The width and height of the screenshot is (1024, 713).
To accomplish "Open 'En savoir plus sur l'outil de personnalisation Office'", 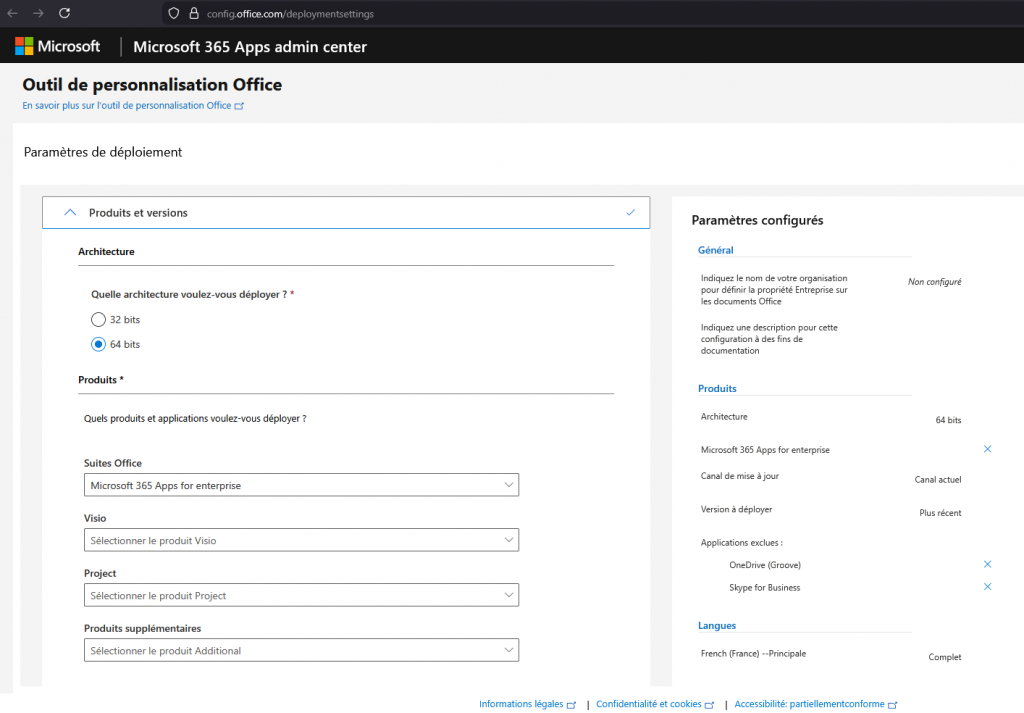I will coord(133,105).
